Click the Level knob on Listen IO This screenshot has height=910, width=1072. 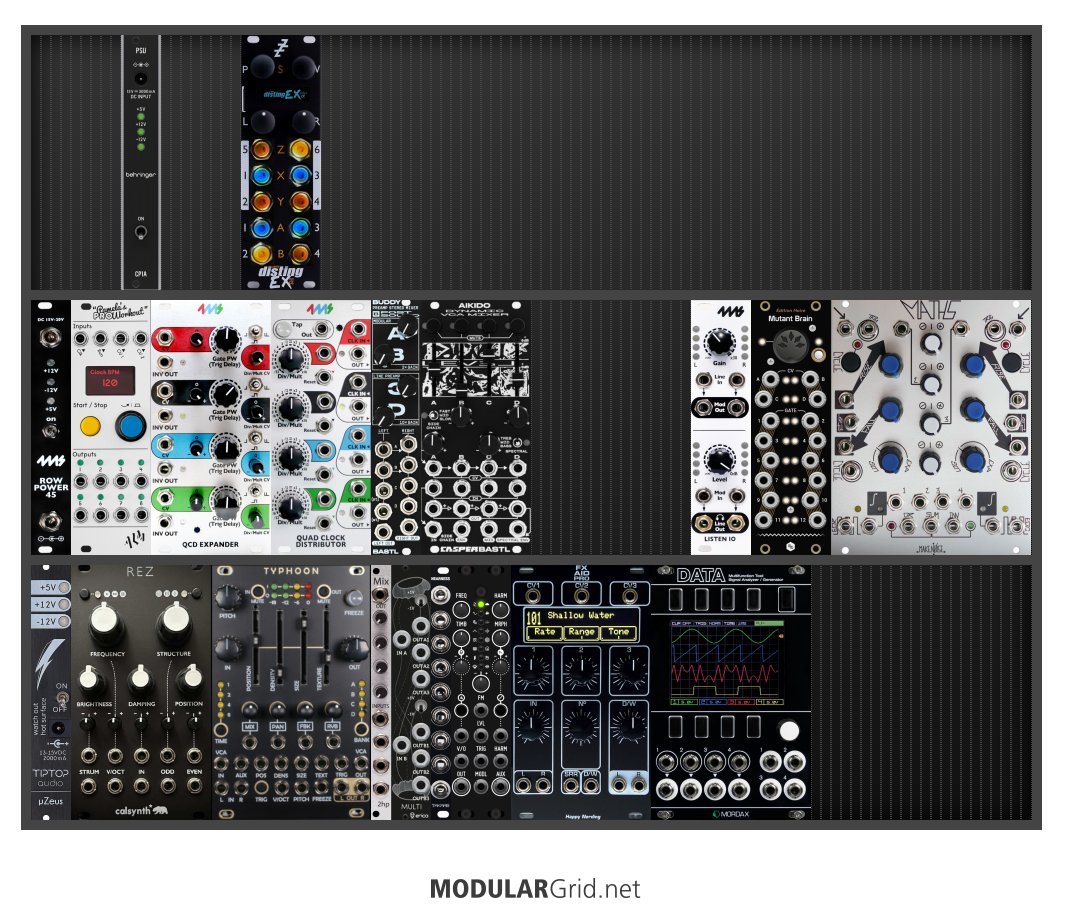click(x=719, y=459)
